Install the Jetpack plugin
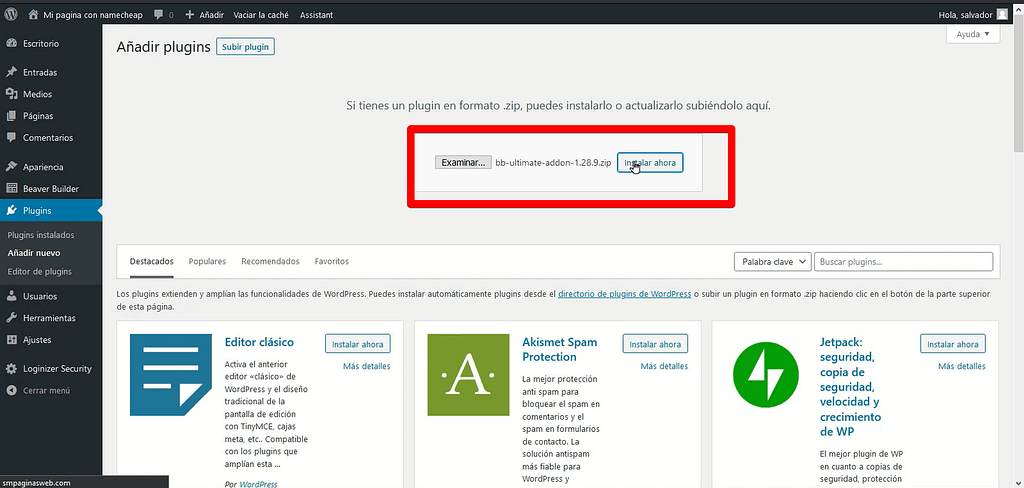The image size is (1024, 488). click(953, 344)
